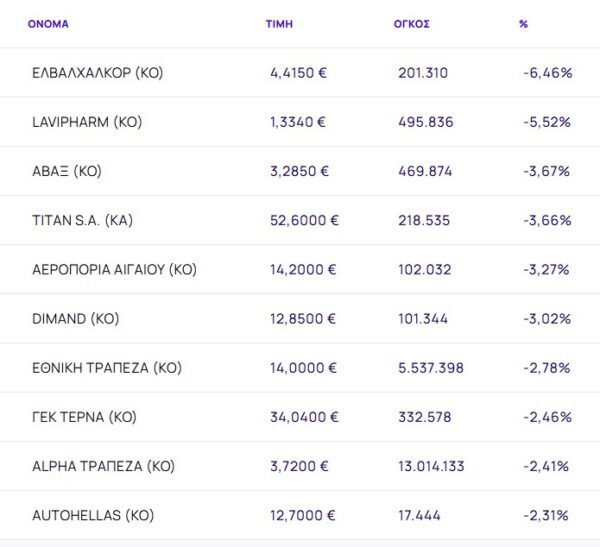This screenshot has height=547, width=600.
Task: Open ALPHA ΤΡΑΠΕΖΑ (ΚΟ) stock page
Action: tap(103, 466)
